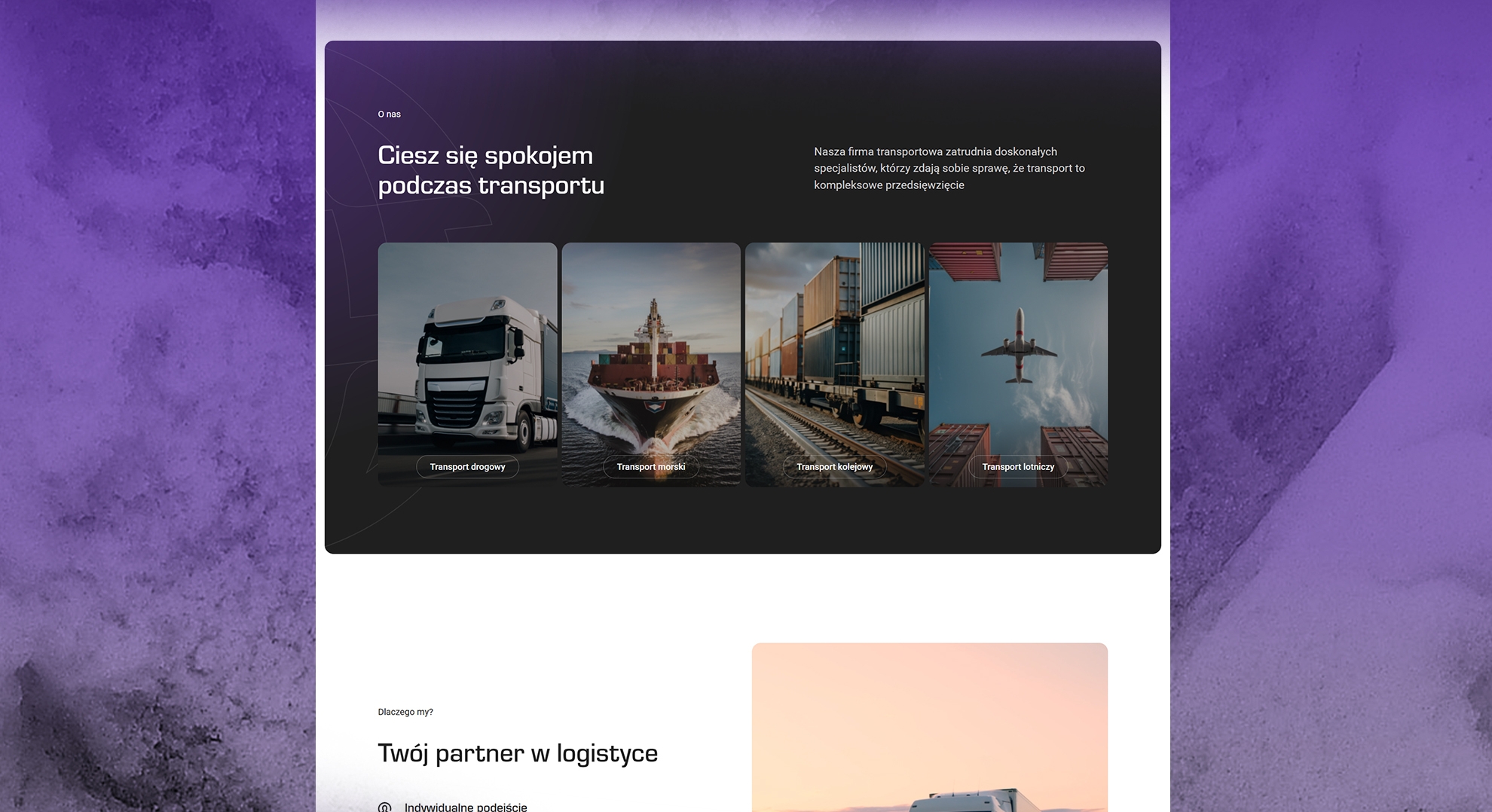Click the Indywidualne podejście list item text
The image size is (1492, 812).
466,807
